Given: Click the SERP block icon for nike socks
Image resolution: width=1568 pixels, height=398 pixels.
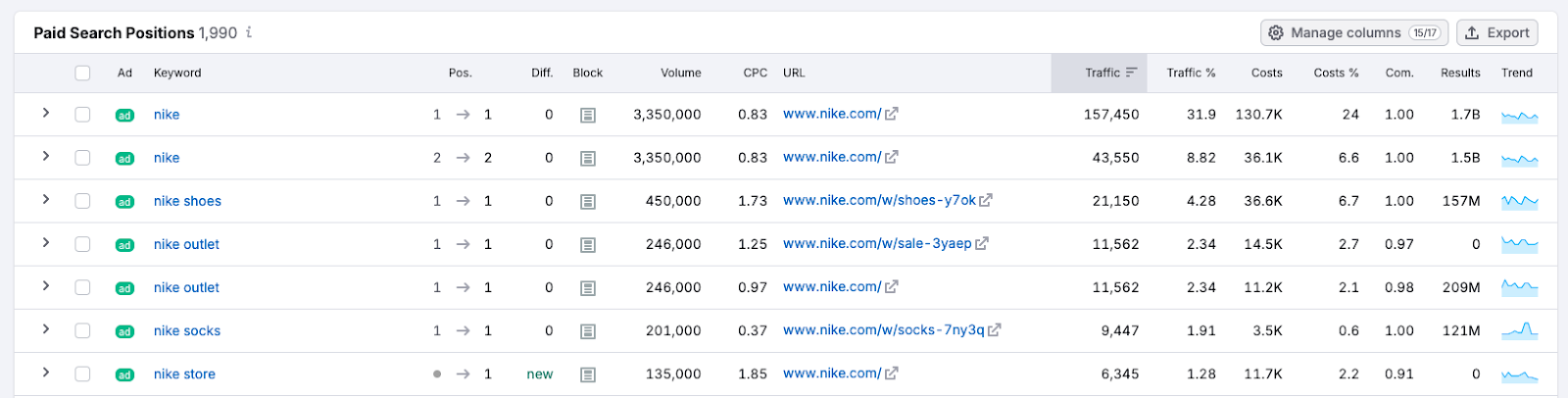Looking at the screenshot, I should [588, 331].
